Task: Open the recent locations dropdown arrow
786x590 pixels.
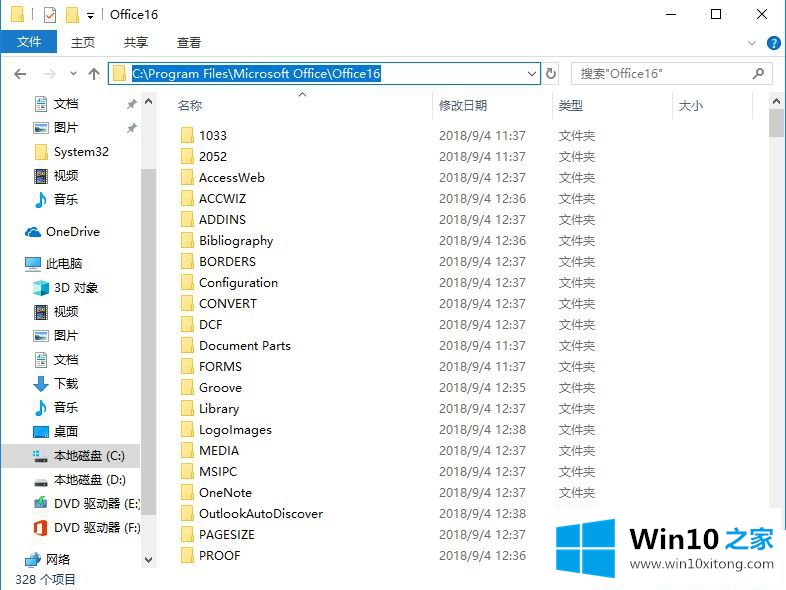Action: point(73,74)
